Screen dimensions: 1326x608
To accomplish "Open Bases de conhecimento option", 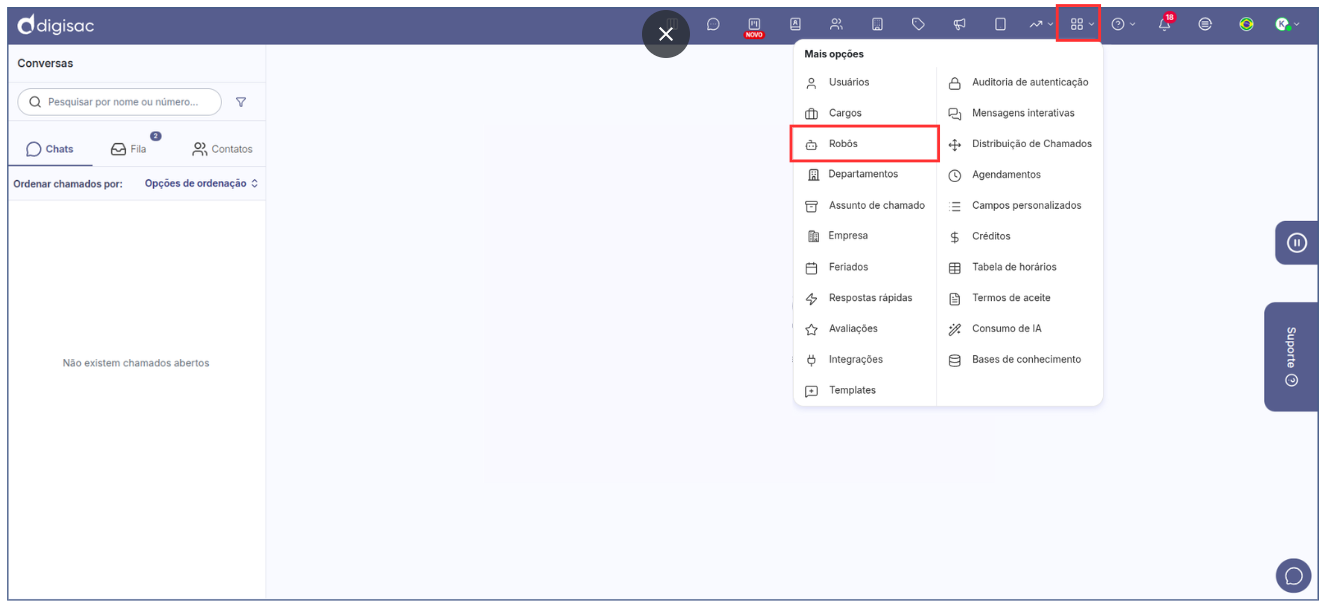I will (x=1026, y=360).
